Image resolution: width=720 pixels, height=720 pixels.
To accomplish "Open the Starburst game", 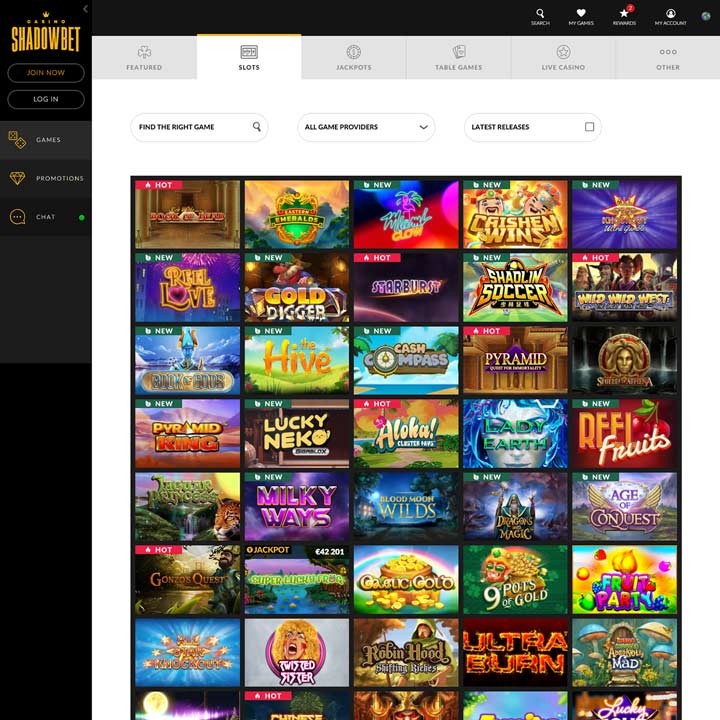I will pos(406,287).
